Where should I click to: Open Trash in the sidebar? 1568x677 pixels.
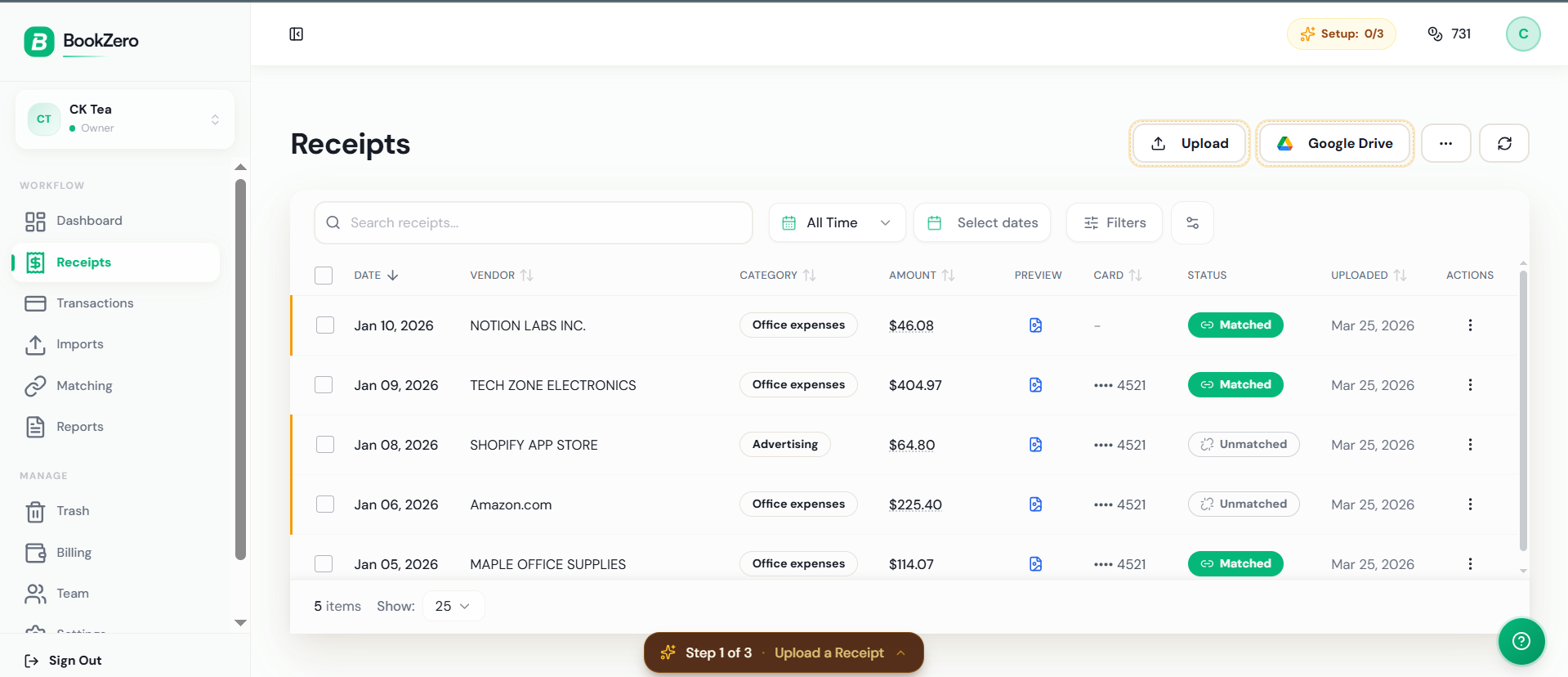pyautogui.click(x=116, y=511)
